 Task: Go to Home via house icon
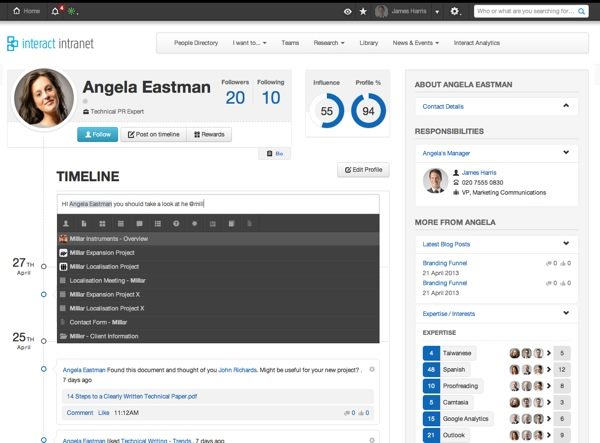point(16,11)
